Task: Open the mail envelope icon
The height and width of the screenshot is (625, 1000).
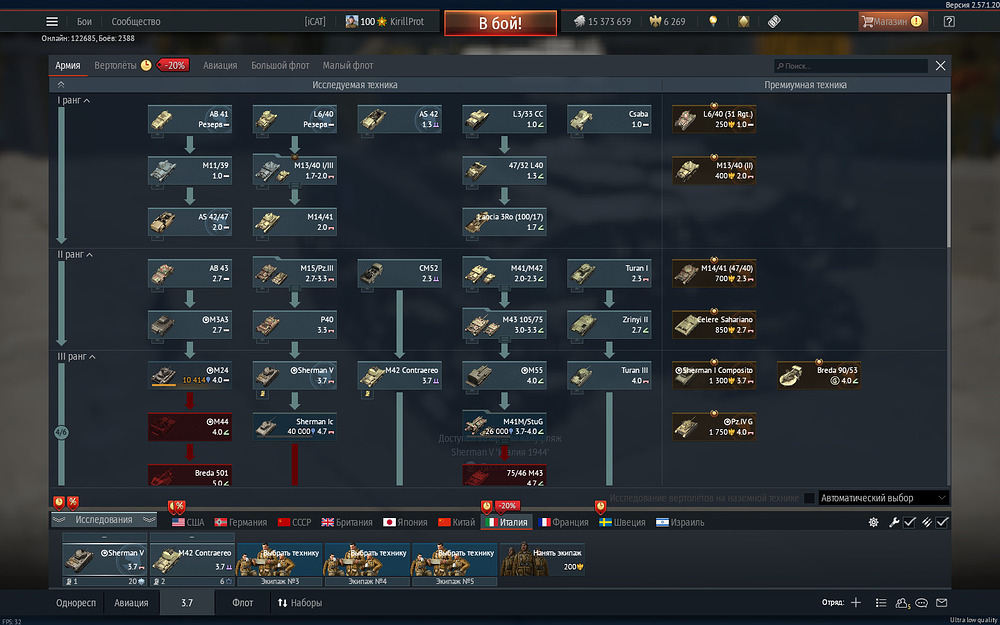Action: point(941,603)
